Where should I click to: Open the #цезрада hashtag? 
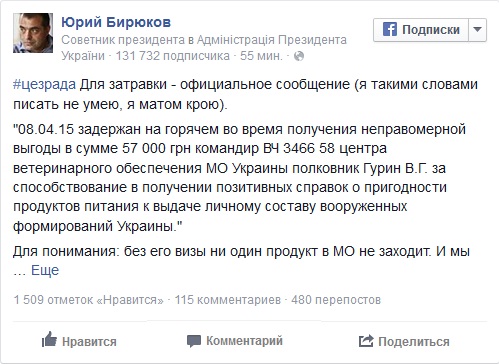pos(44,85)
